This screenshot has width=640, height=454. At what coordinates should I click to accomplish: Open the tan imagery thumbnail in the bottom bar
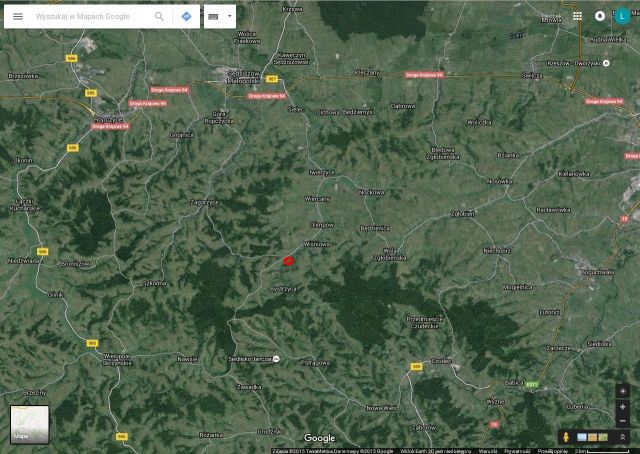click(x=592, y=437)
